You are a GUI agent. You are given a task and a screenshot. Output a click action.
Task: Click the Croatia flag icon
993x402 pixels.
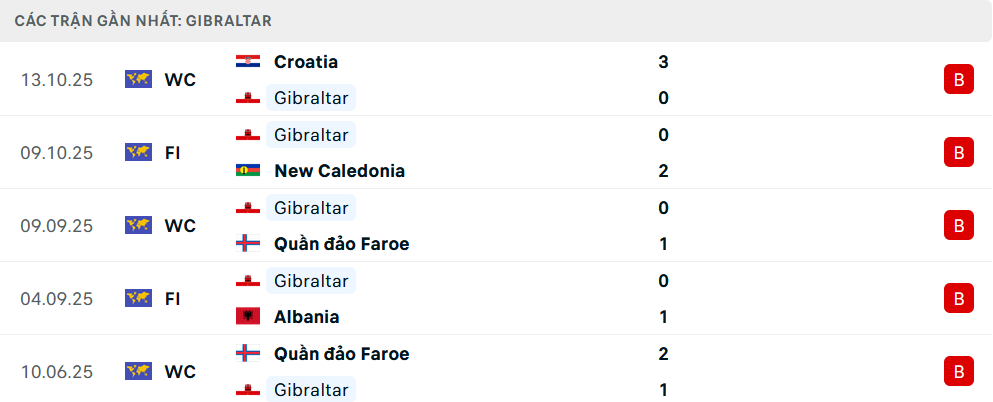[247, 62]
